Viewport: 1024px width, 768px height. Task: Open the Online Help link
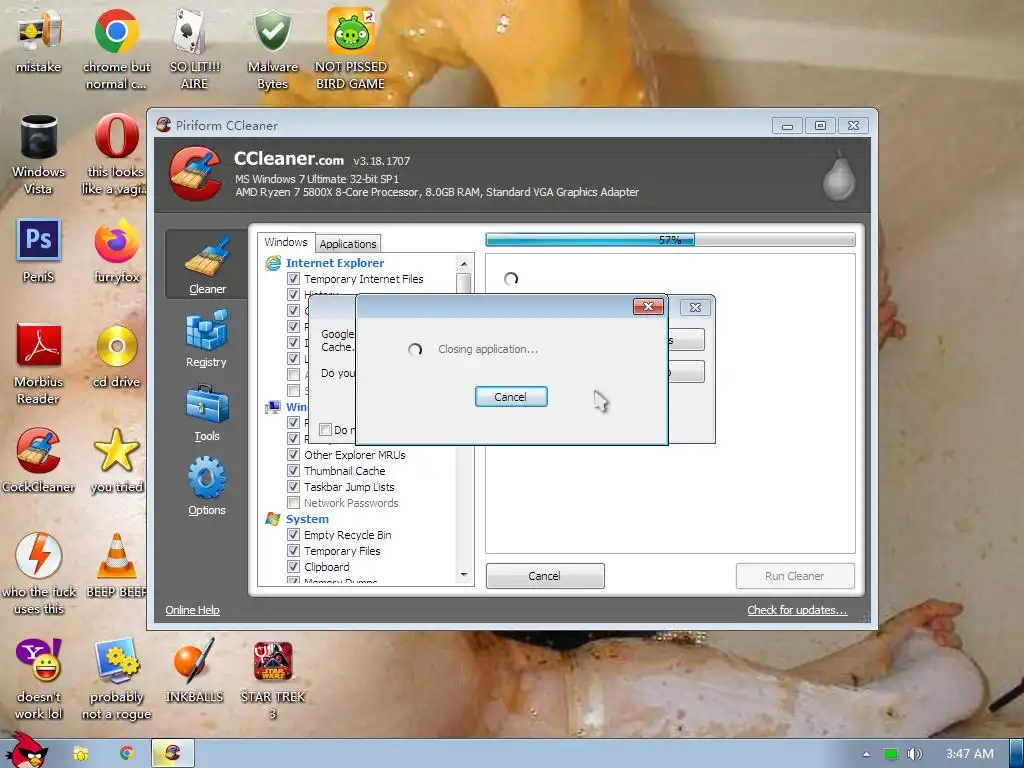192,610
